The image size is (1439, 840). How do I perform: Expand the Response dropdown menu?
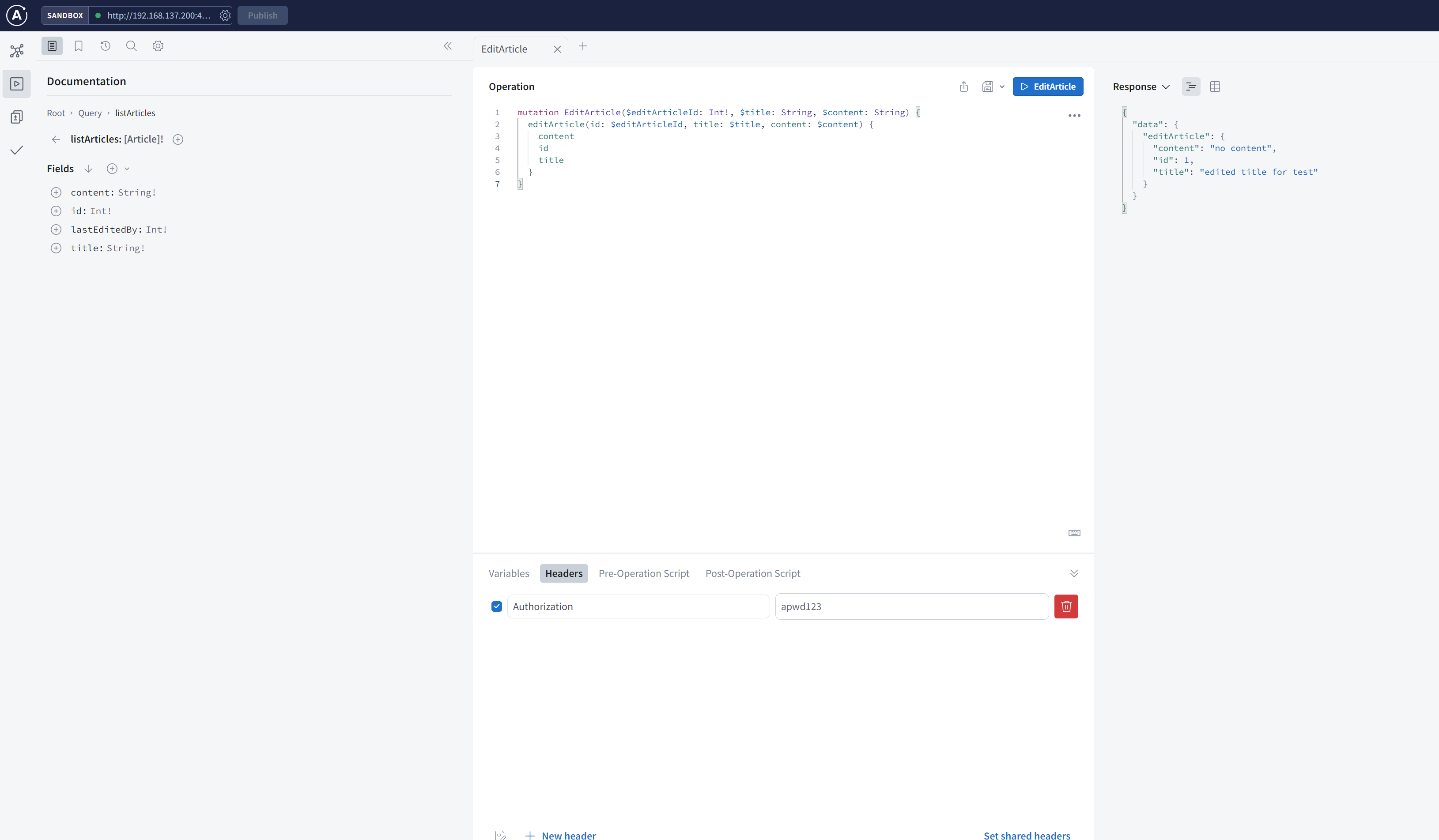coord(1141,87)
